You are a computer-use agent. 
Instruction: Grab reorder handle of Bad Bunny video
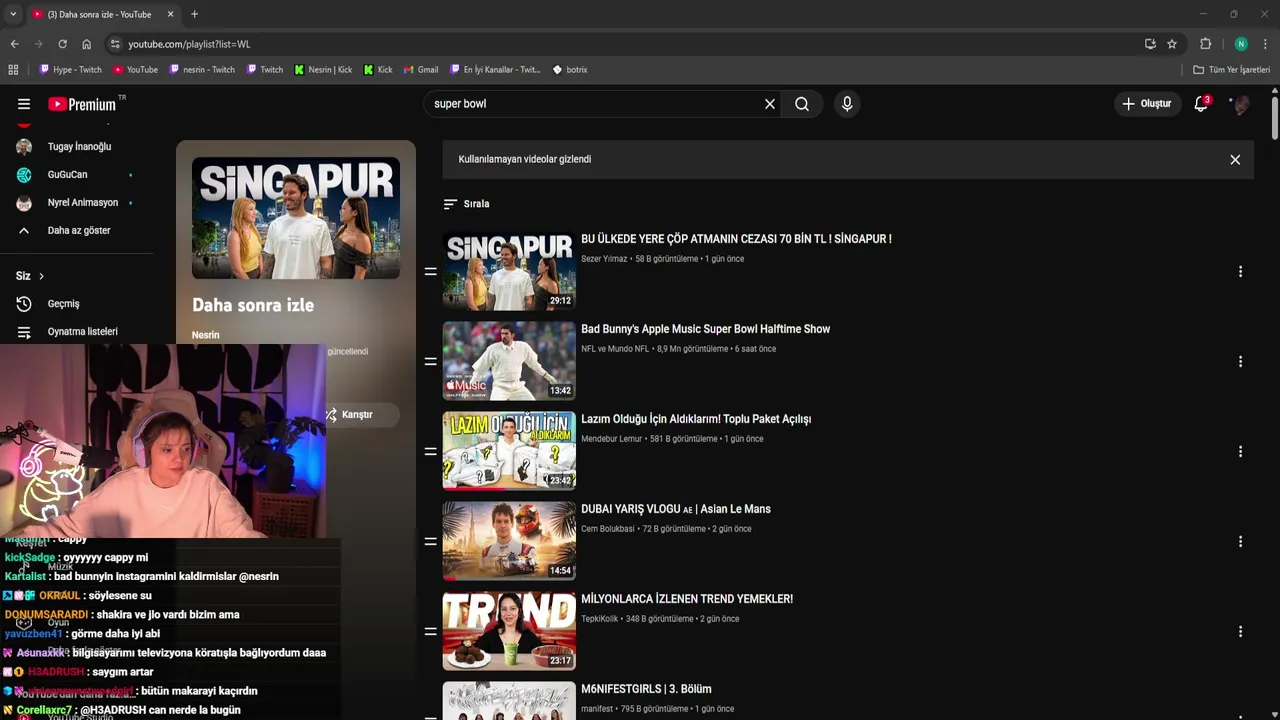[431, 362]
